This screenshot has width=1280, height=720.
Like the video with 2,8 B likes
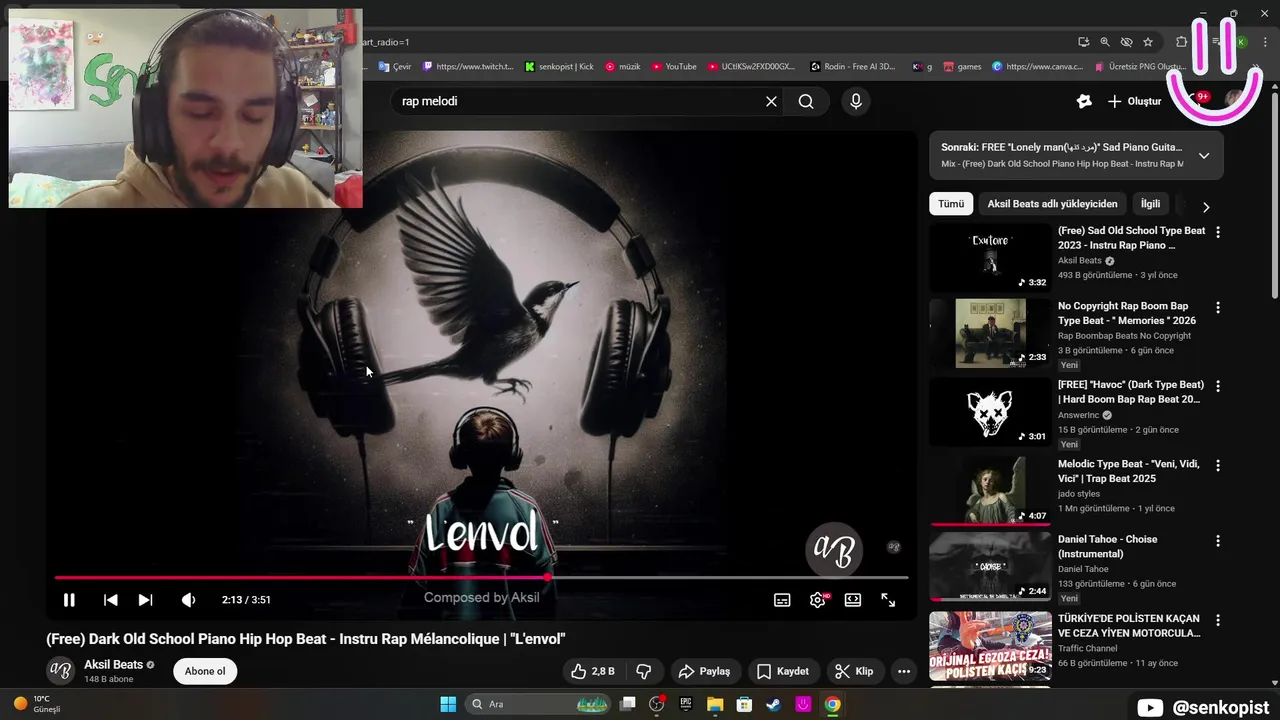point(594,671)
